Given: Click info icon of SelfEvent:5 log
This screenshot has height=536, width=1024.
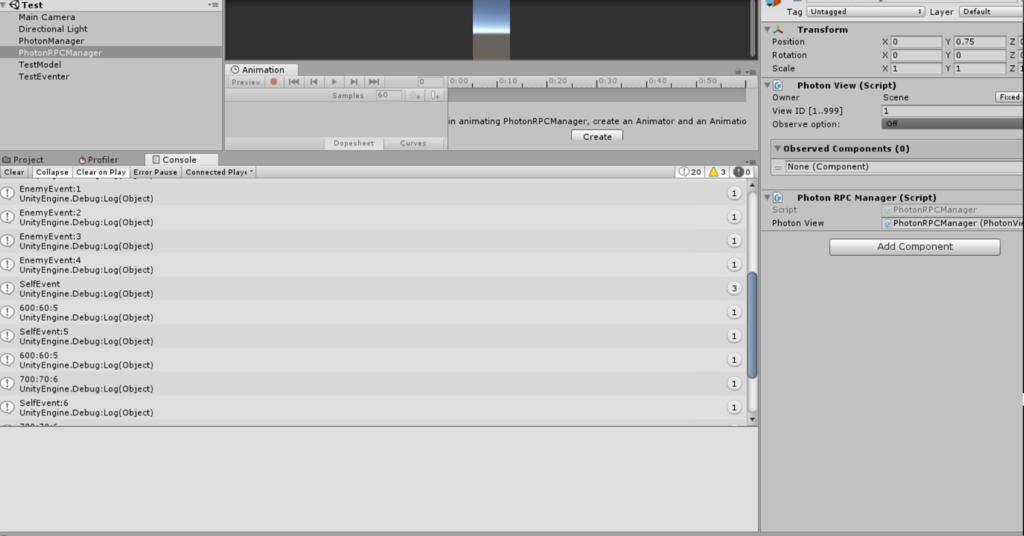Looking at the screenshot, I should click(7, 336).
